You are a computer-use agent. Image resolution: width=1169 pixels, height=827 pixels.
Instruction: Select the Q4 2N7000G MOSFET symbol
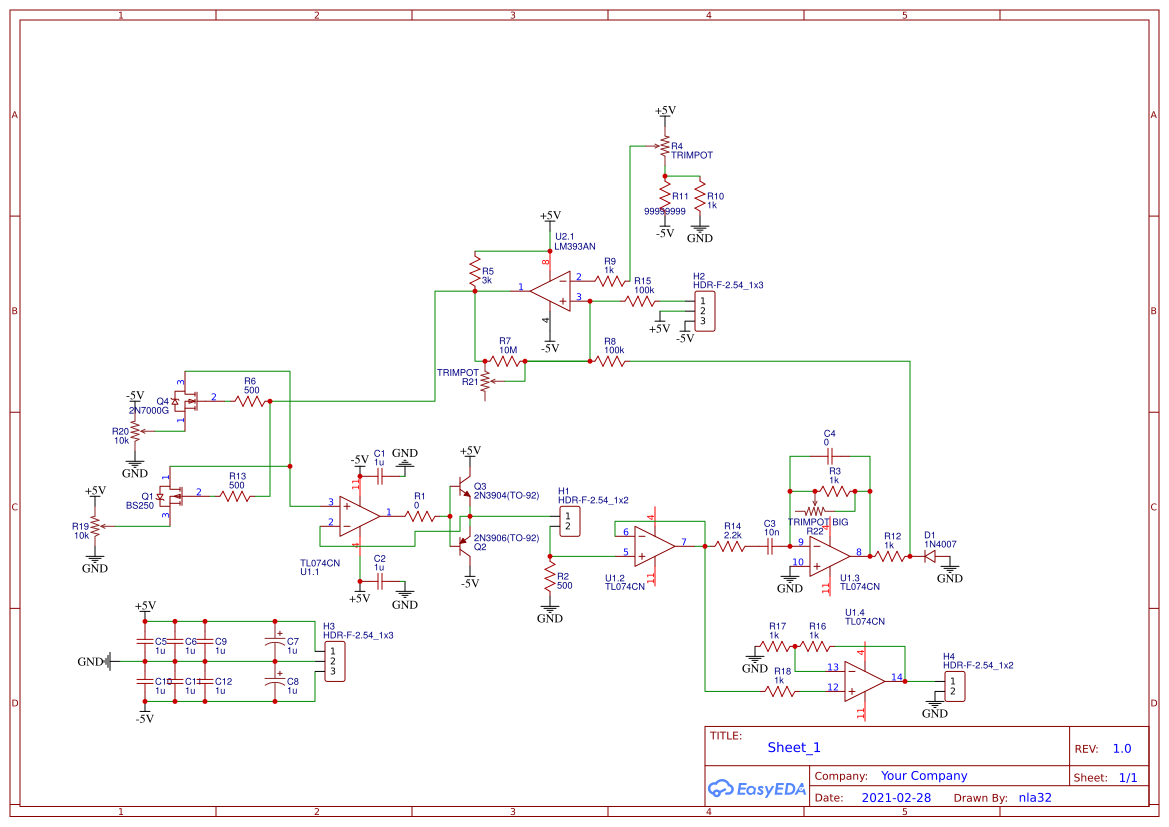[184, 401]
